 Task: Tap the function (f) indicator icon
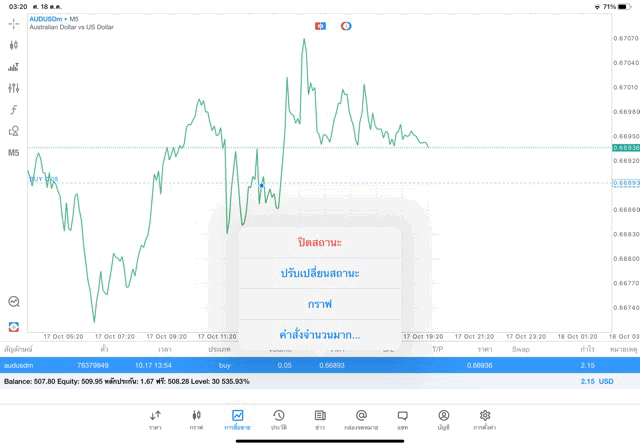pos(13,110)
